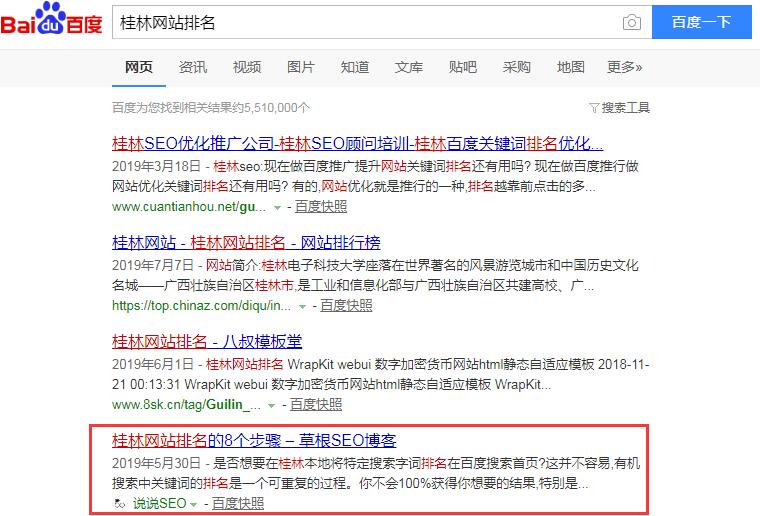Image resolution: width=760 pixels, height=516 pixels.
Task: Expand the 更多» tab menu
Action: [624, 67]
